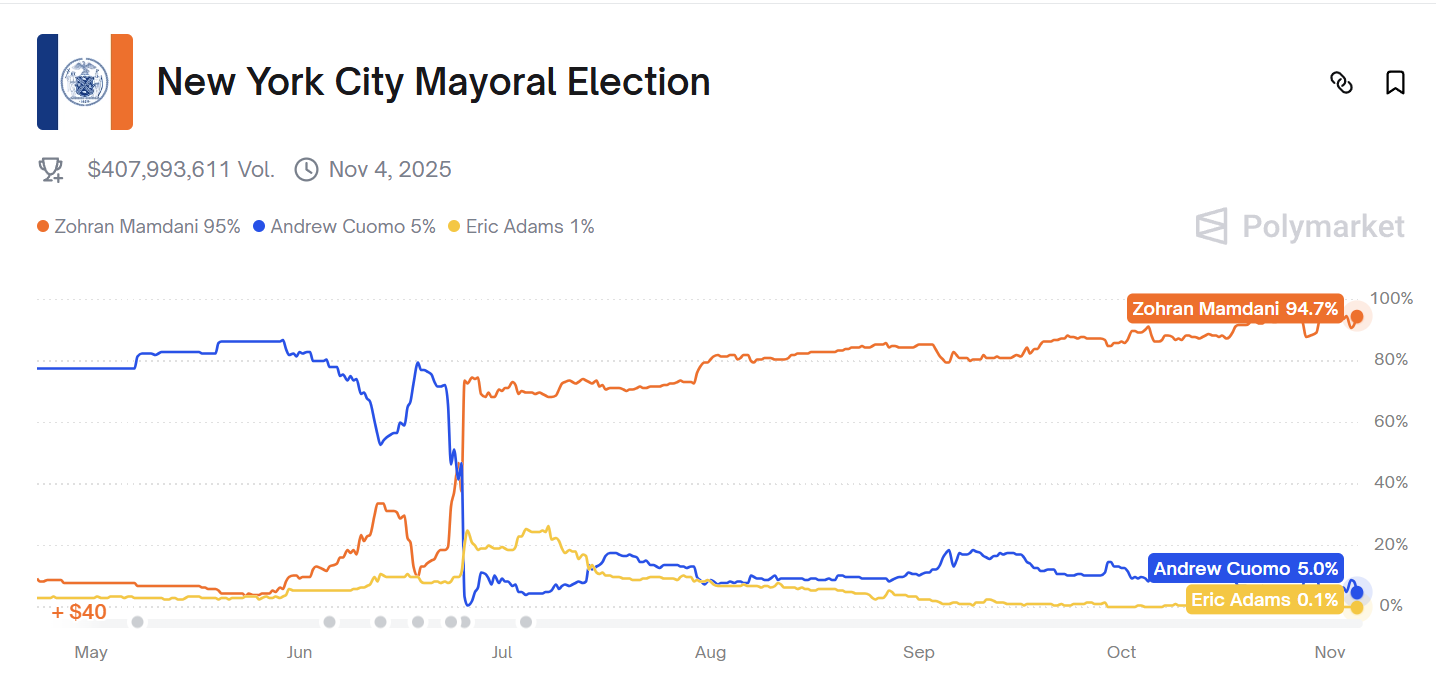Screen dimensions: 1436x684
Task: Click the orange Zohran Mamdani 94.7% chart label
Action: pyautogui.click(x=1234, y=309)
